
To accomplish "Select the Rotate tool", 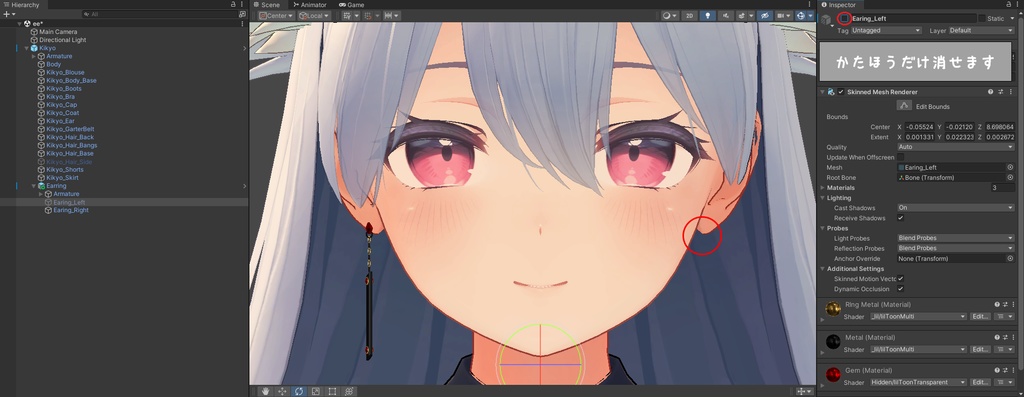I will pyautogui.click(x=299, y=391).
